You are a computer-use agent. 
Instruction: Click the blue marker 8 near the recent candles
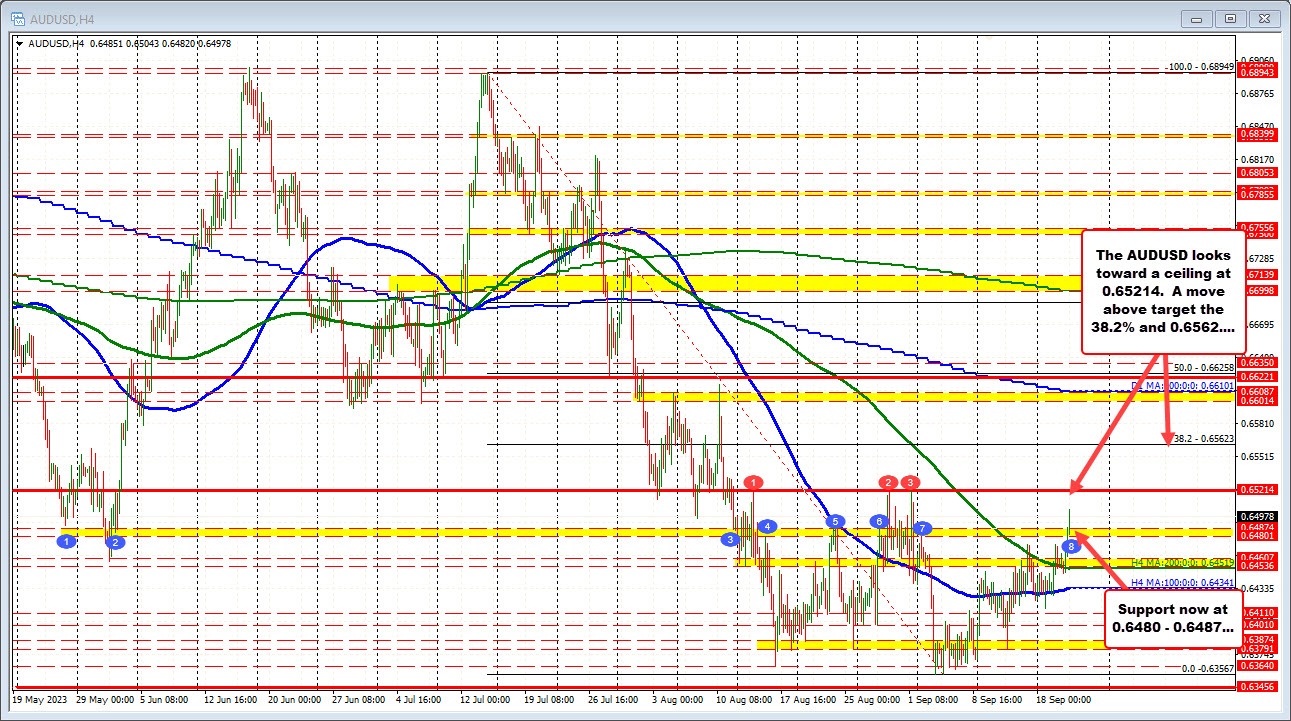pos(1072,546)
